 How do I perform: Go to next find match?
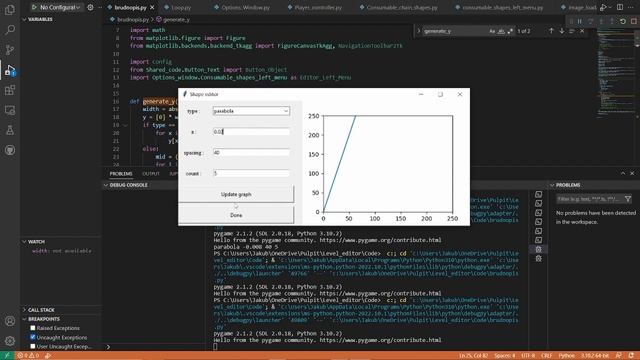(562, 31)
